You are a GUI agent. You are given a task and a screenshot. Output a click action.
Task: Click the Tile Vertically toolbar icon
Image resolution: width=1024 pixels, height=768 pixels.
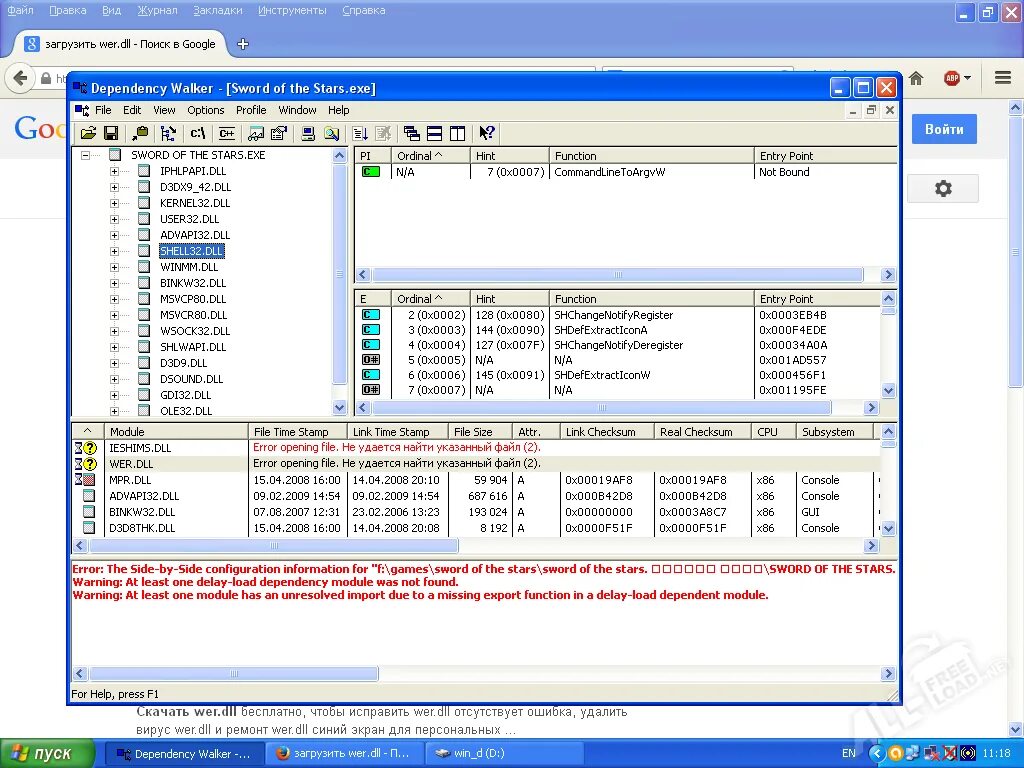[x=458, y=134]
